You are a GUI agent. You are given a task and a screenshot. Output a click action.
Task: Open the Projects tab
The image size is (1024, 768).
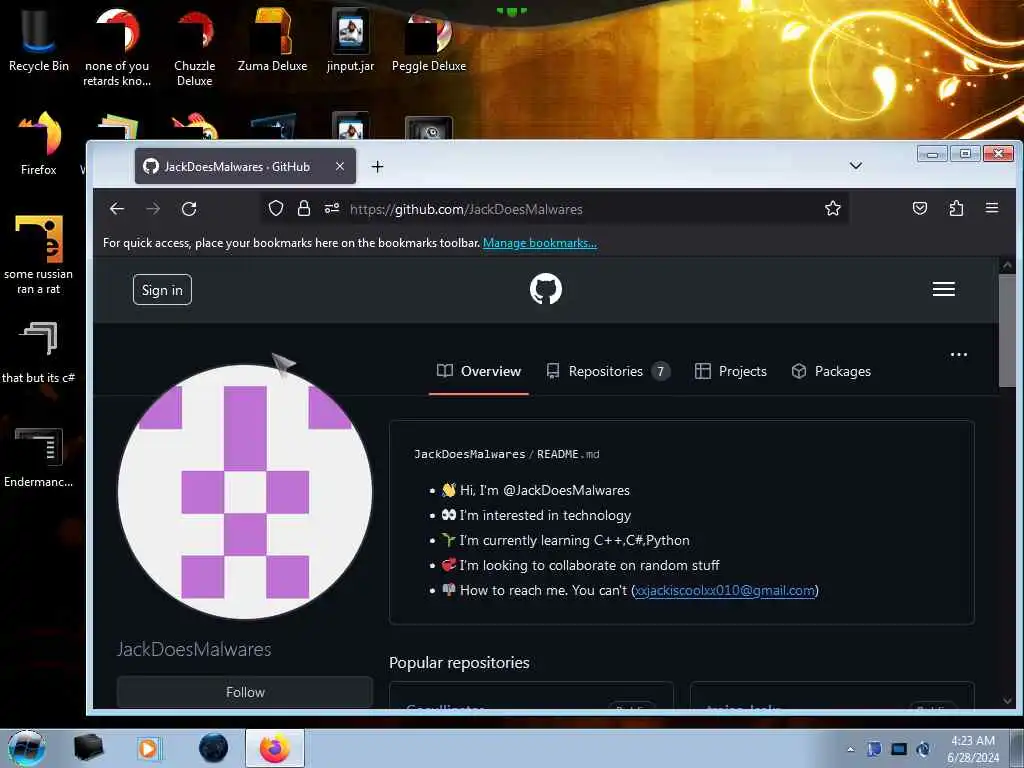tap(731, 371)
